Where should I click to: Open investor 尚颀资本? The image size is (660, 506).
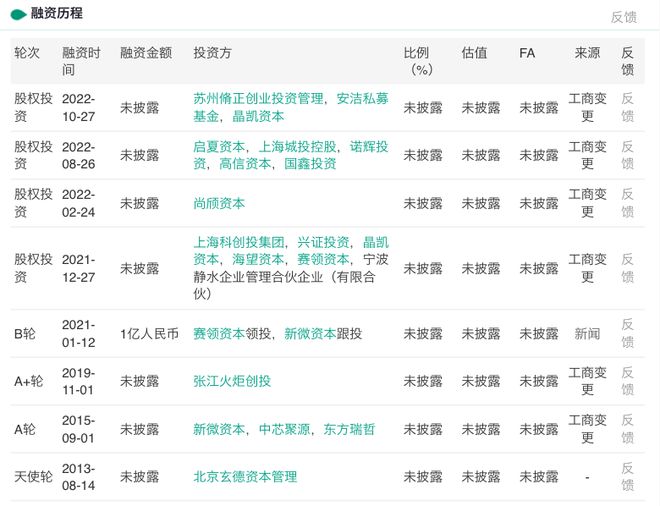tap(219, 204)
